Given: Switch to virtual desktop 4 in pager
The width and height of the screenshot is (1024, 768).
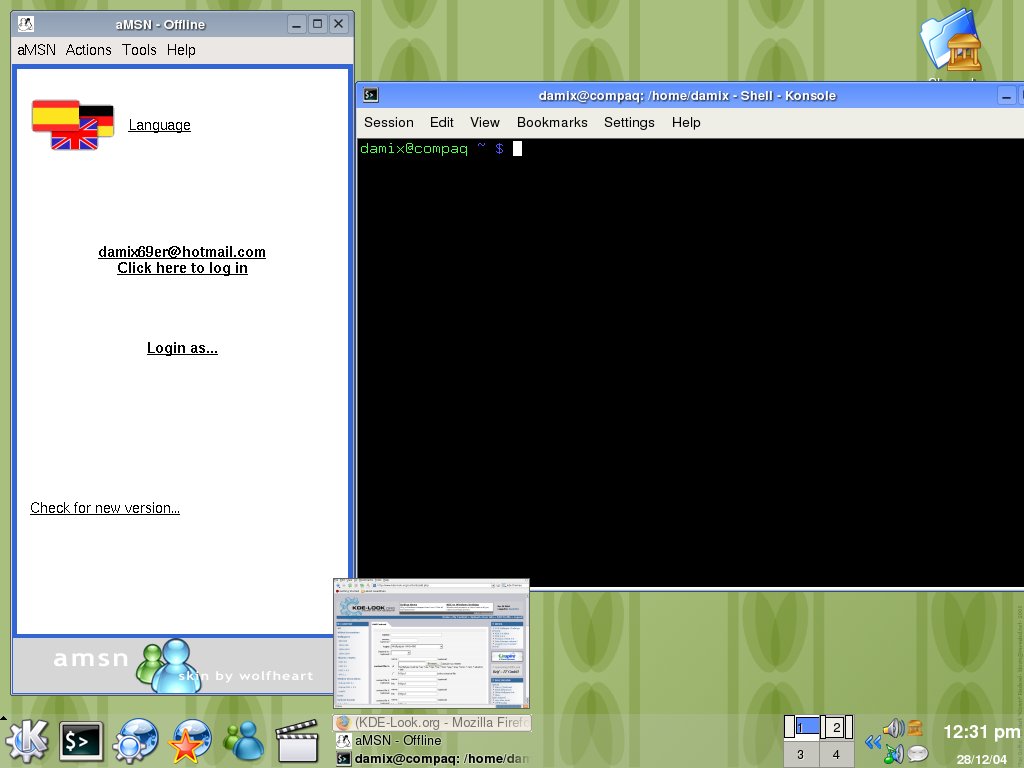Looking at the screenshot, I should pyautogui.click(x=836, y=754).
